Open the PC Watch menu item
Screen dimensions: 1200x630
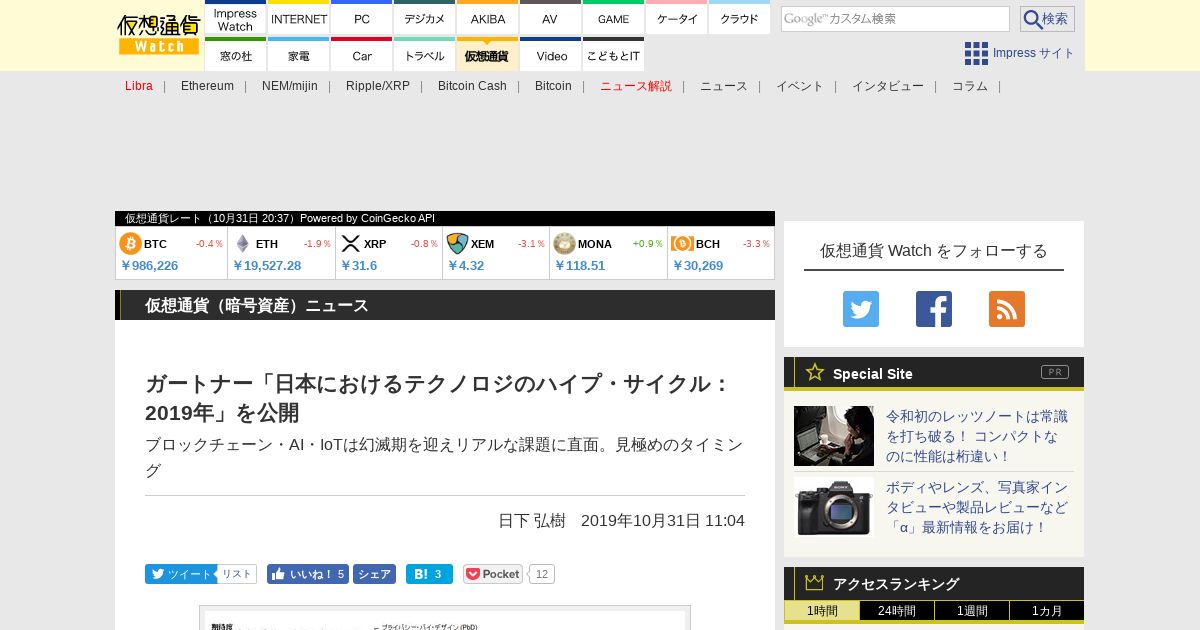(362, 19)
